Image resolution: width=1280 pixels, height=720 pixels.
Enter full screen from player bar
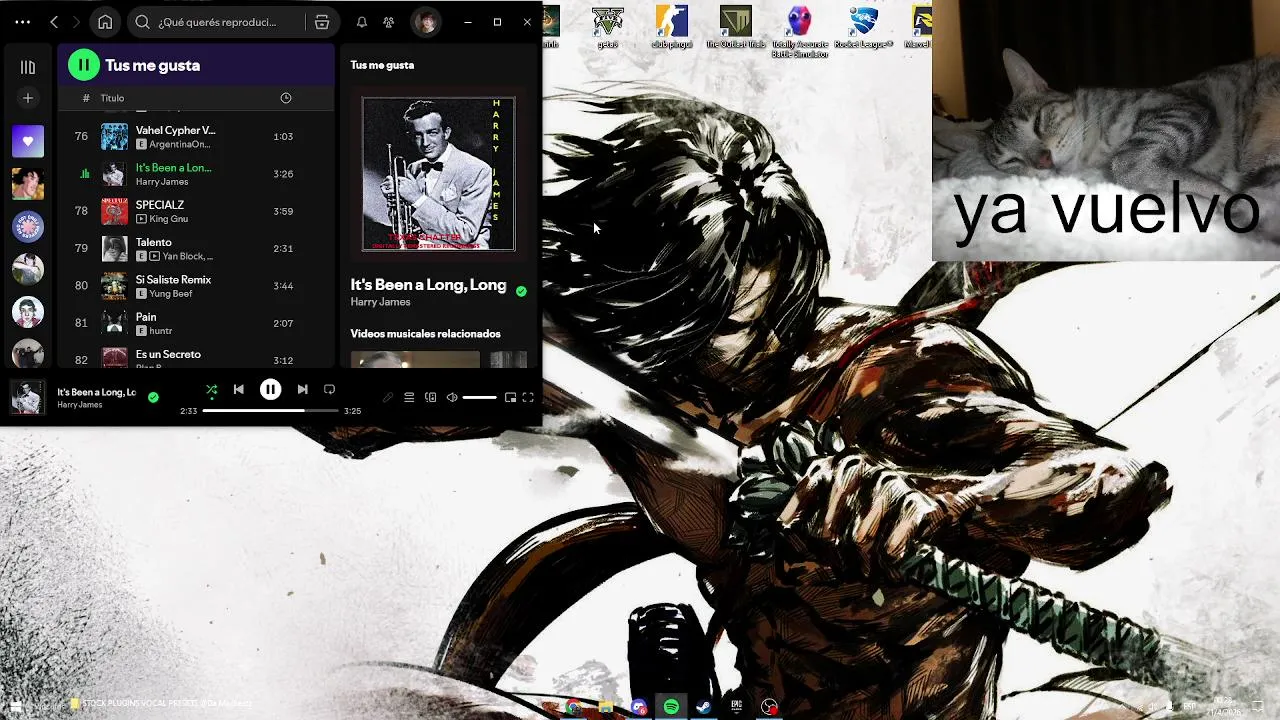(x=528, y=397)
